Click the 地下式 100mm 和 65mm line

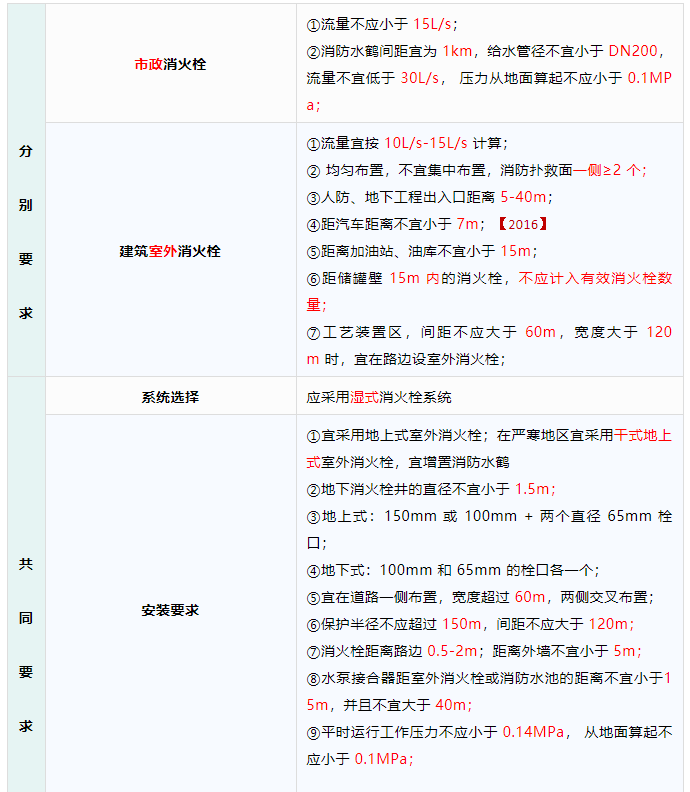pos(453,570)
